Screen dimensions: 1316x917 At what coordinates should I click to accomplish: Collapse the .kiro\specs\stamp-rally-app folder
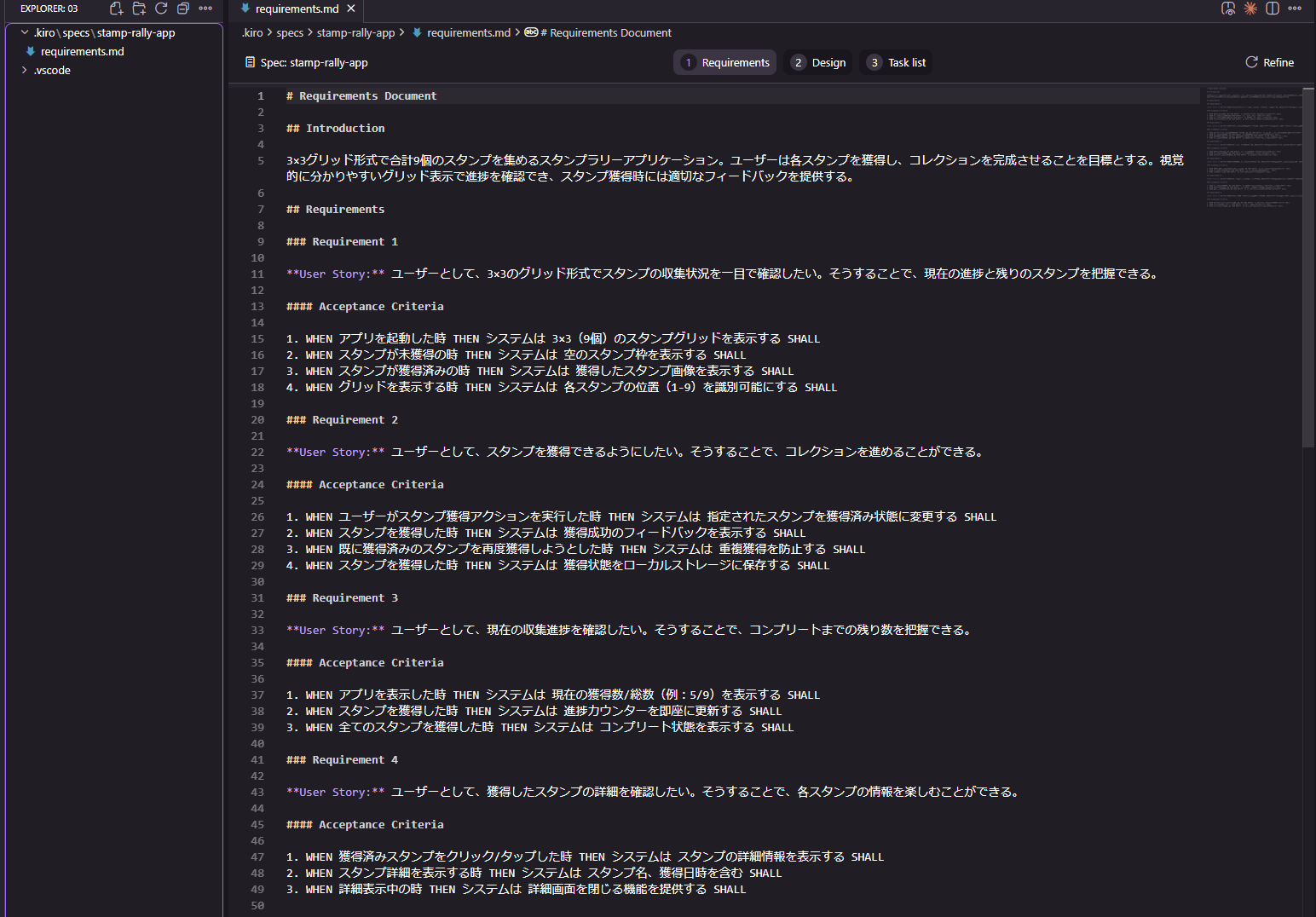pyautogui.click(x=25, y=32)
